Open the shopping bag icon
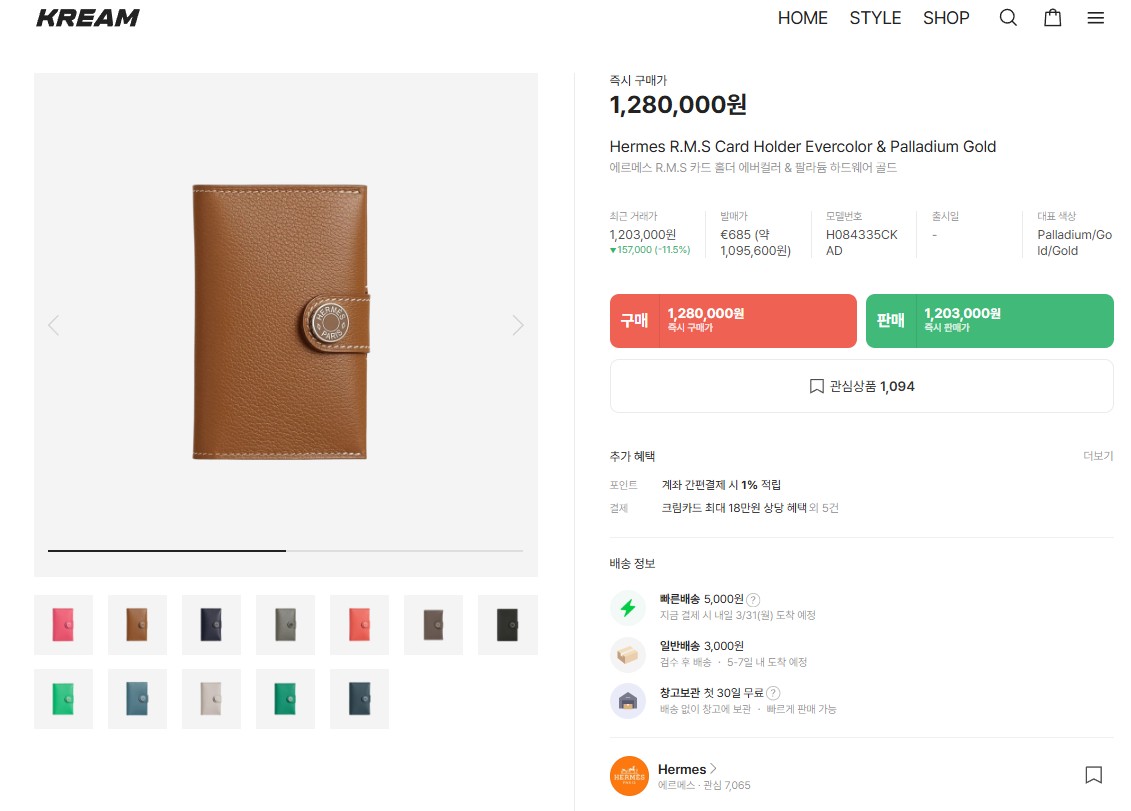1131x811 pixels. 1052,18
